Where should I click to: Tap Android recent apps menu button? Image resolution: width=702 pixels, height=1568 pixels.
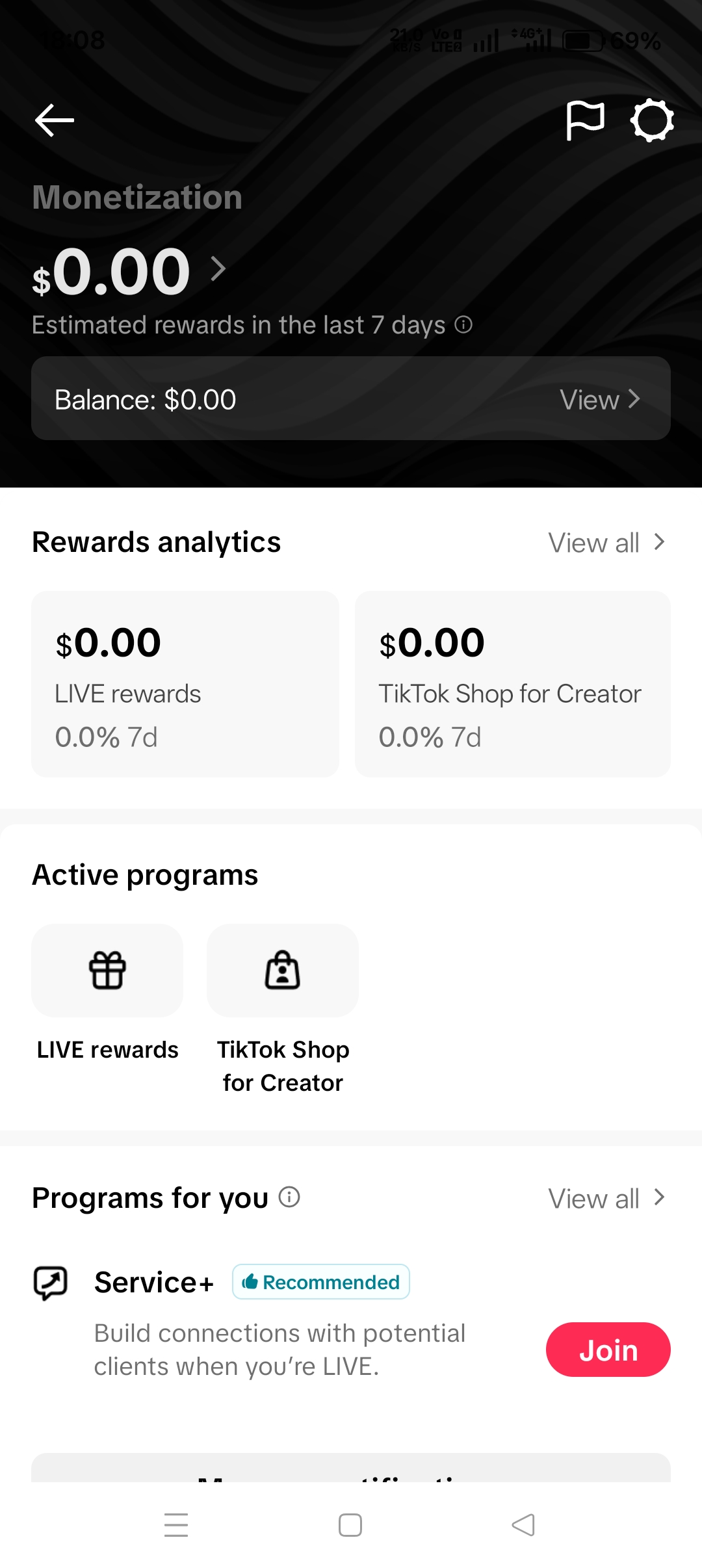(x=176, y=1525)
